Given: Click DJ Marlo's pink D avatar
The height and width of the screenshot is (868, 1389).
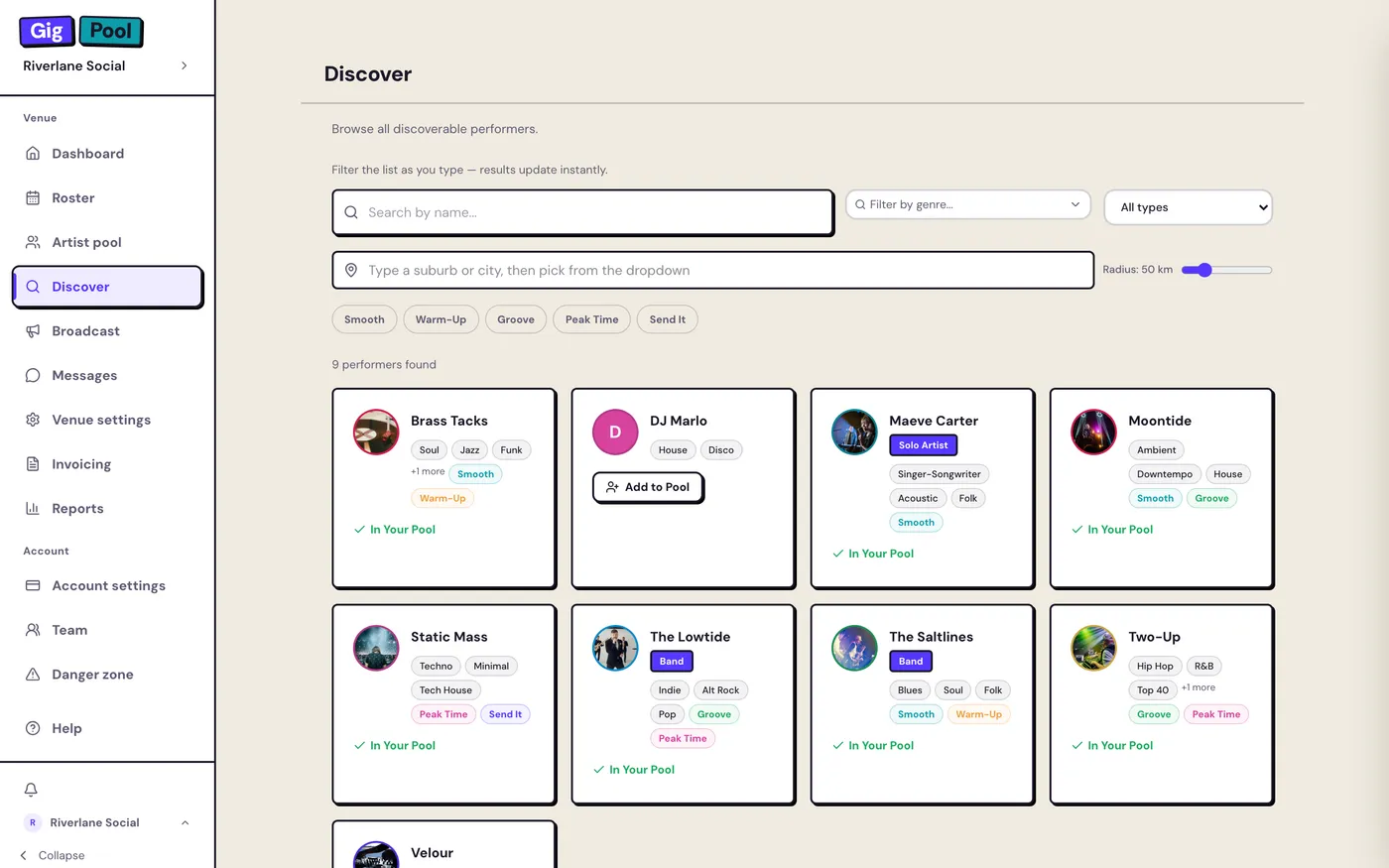Looking at the screenshot, I should (615, 433).
